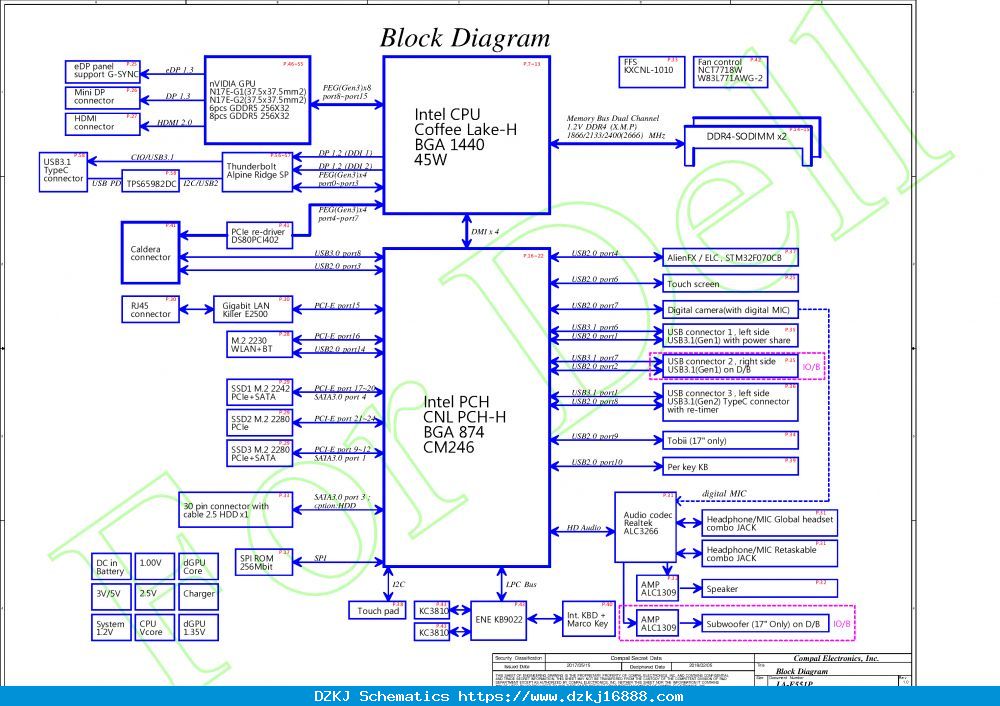
Task: Select the DC in Battery power box
Action: click(x=111, y=566)
